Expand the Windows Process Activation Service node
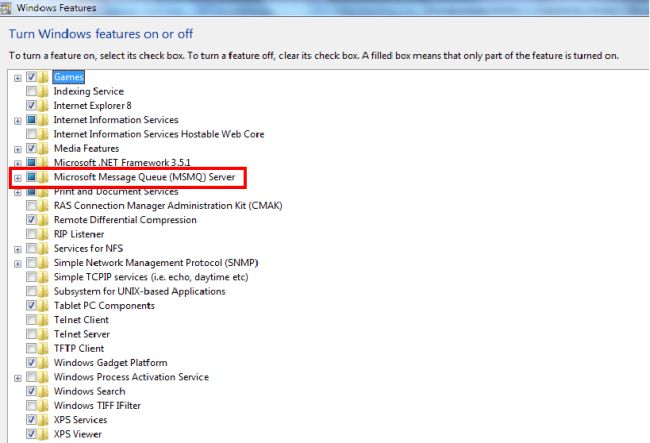Image resolution: width=650 pixels, height=443 pixels. [18, 378]
